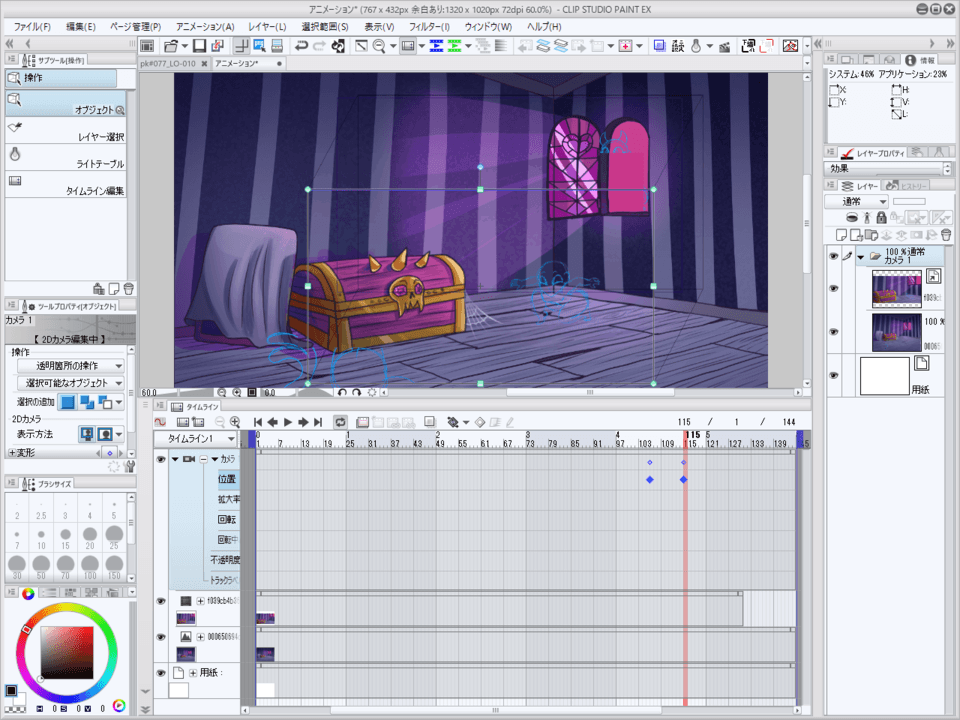Toggle loop playback in the timeline
The image size is (960, 720).
tap(340, 422)
